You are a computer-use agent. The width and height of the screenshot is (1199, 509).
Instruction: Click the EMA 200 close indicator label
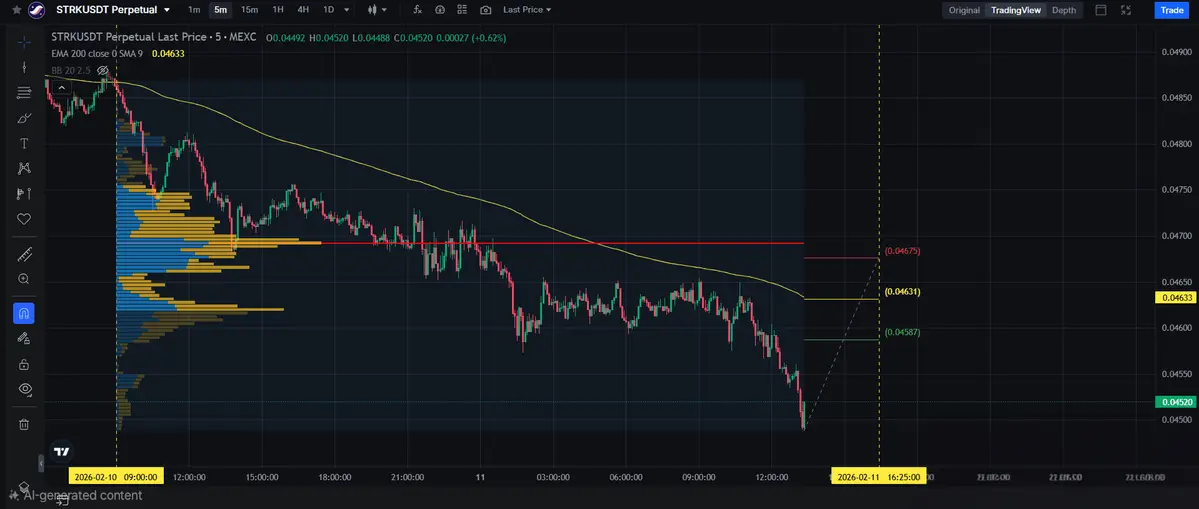coord(97,53)
